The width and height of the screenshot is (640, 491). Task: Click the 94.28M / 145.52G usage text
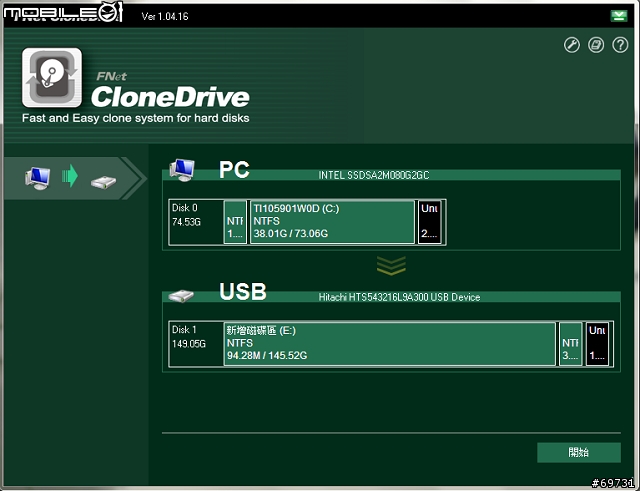coord(267,355)
